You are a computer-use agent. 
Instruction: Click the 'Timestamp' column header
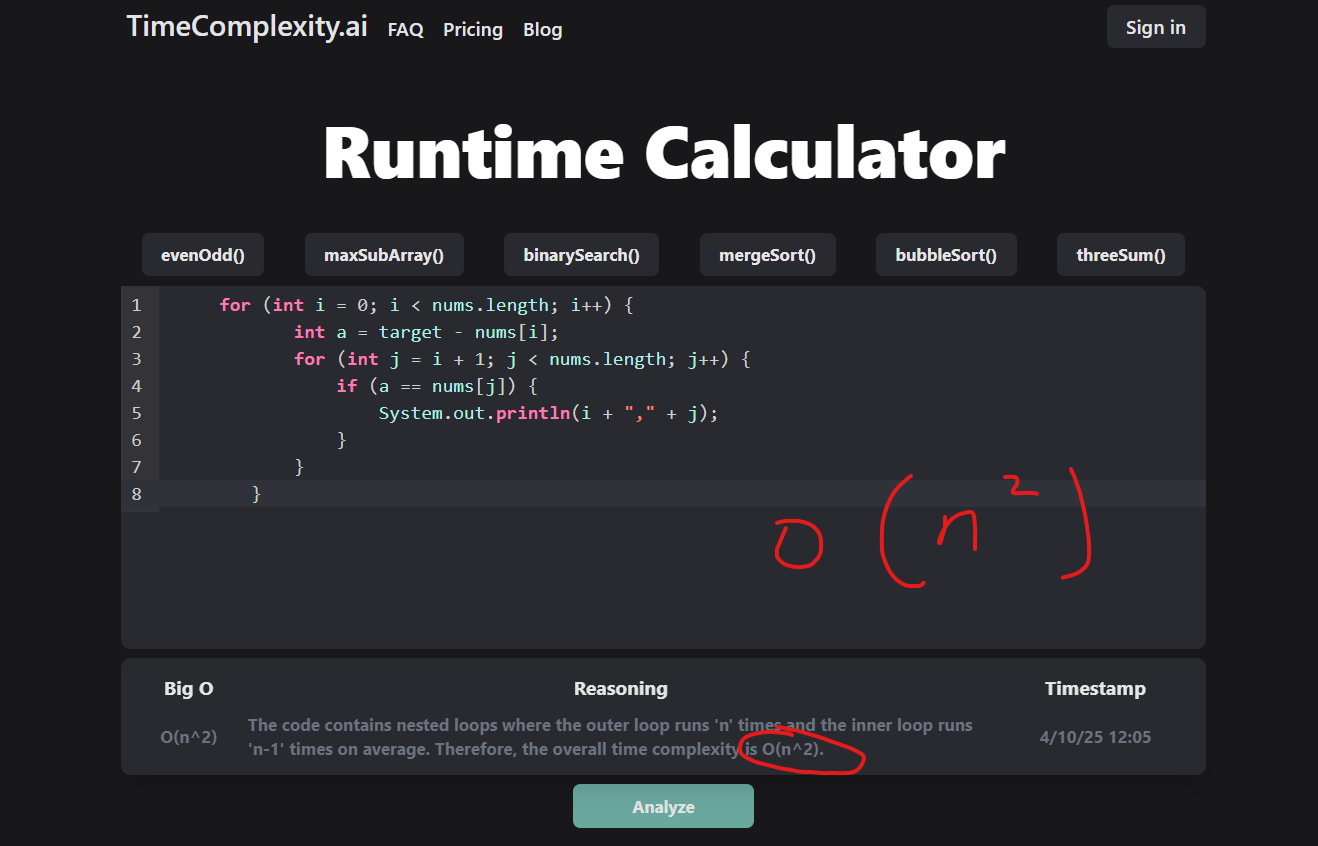[x=1095, y=688]
